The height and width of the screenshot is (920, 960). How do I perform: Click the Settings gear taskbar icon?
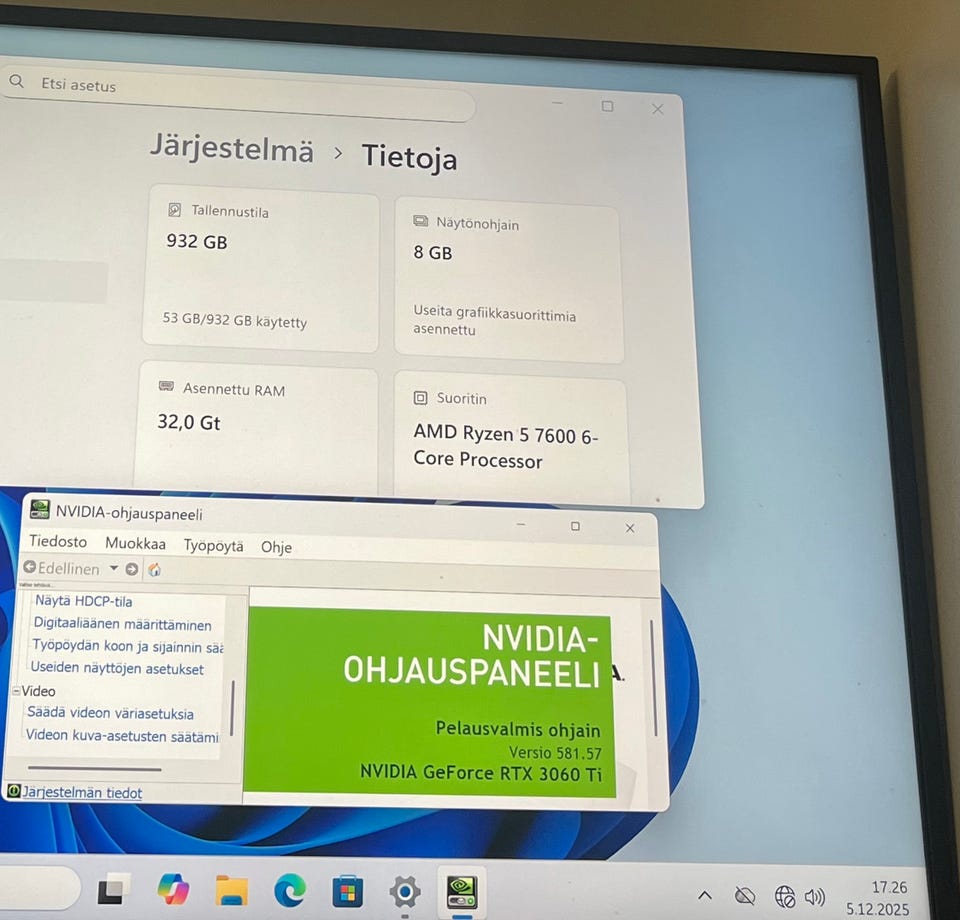coord(405,892)
